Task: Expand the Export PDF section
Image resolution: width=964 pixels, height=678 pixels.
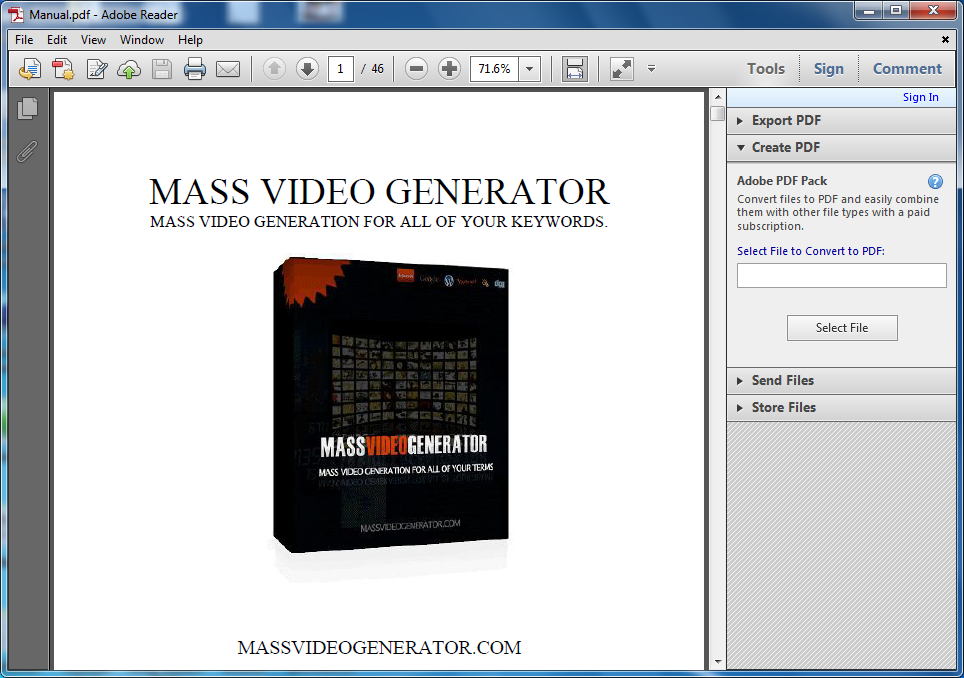Action: (x=841, y=120)
